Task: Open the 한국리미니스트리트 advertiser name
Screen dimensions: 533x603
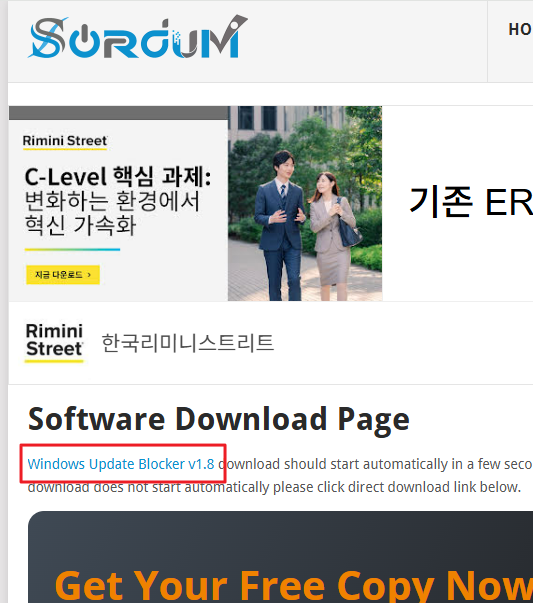Action: pyautogui.click(x=188, y=343)
